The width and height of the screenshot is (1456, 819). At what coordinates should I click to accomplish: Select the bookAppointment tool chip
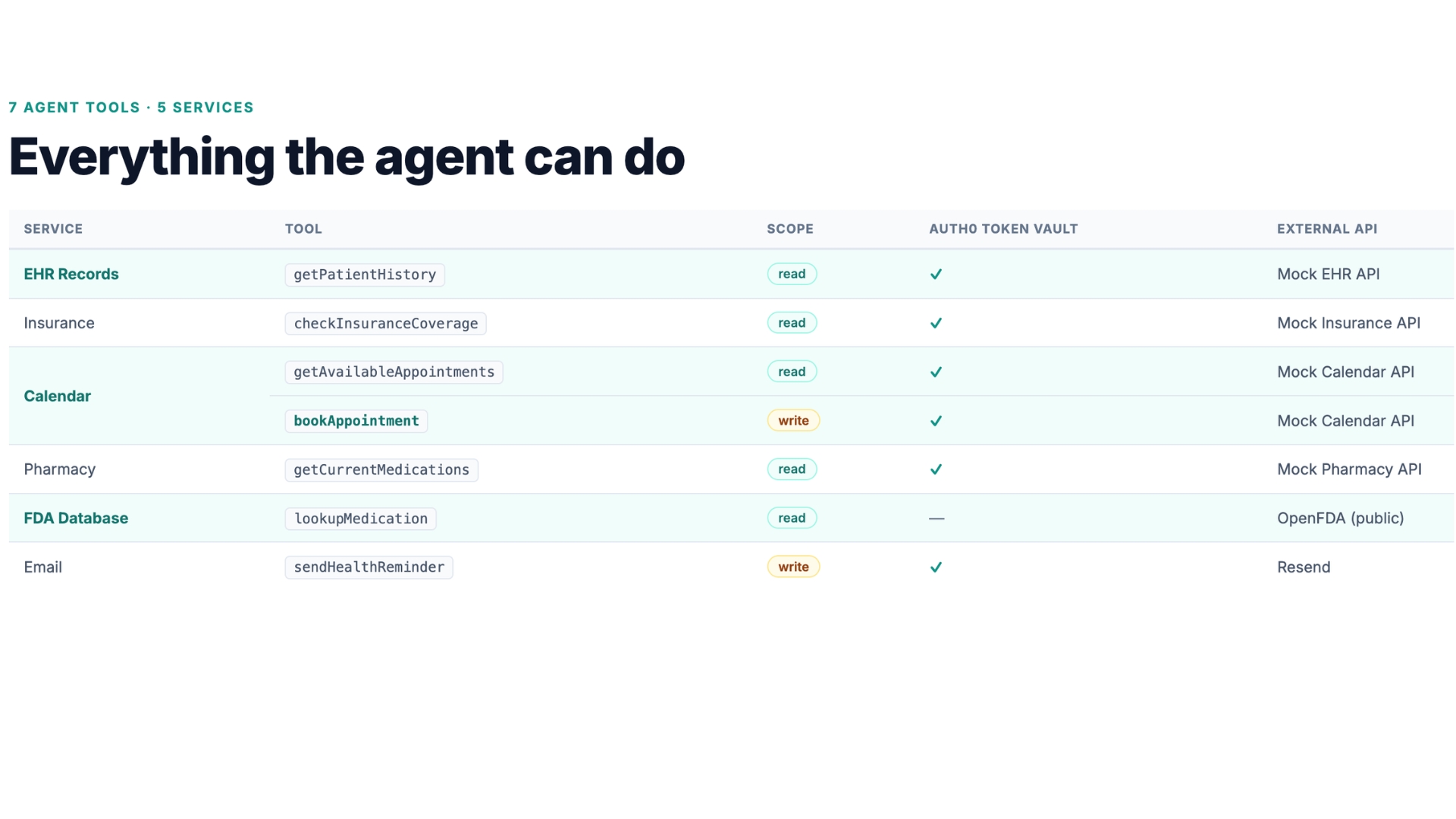pos(356,421)
